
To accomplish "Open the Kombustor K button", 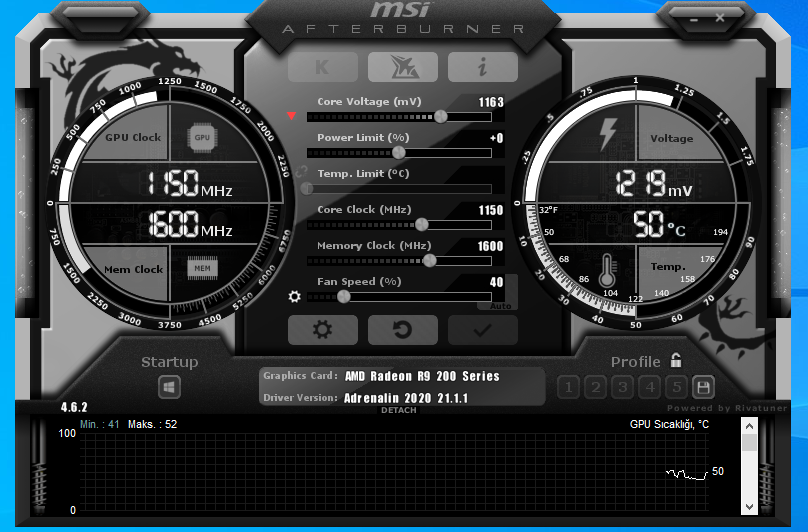I will coord(323,67).
